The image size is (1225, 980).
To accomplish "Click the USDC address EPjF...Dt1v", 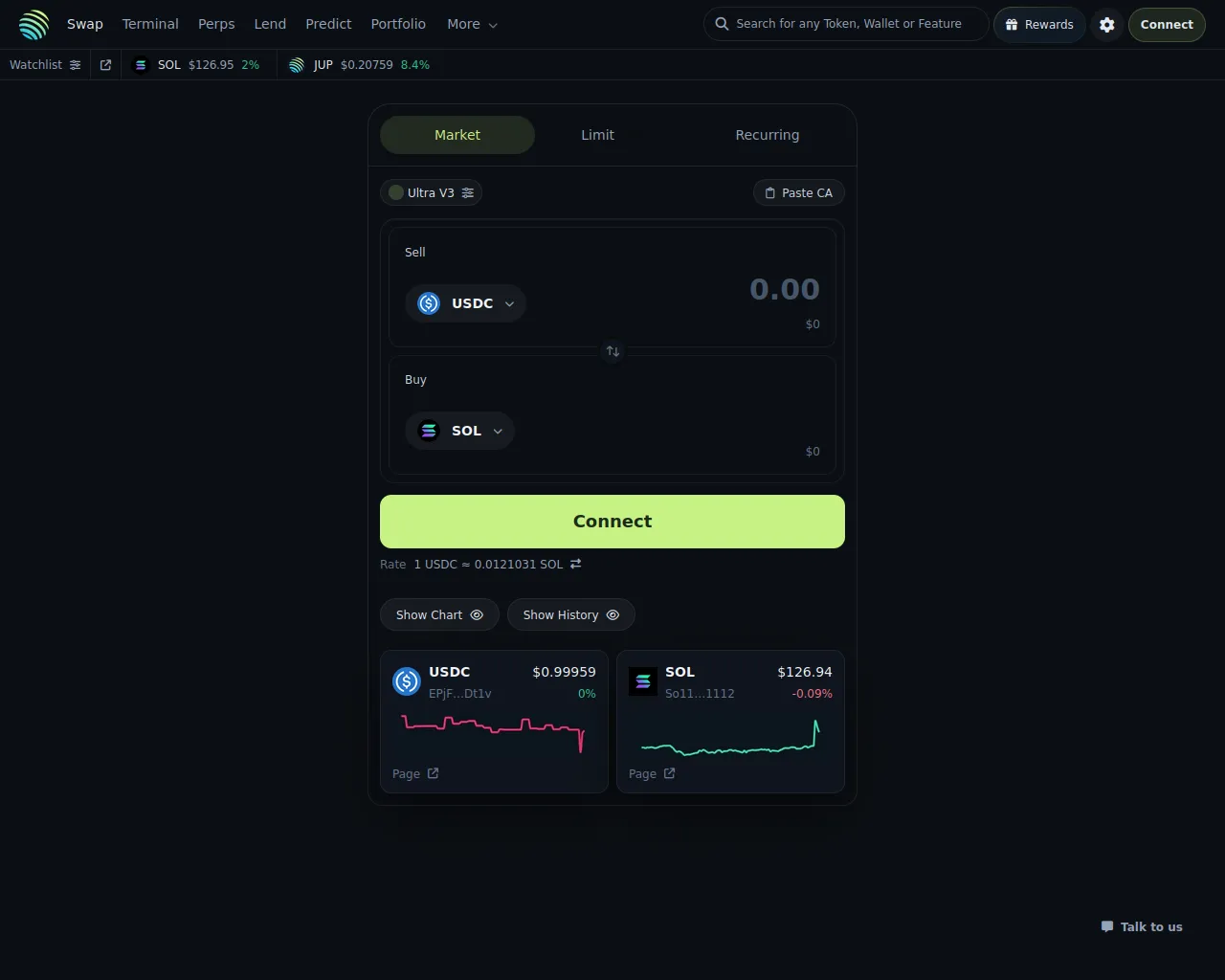I will (x=460, y=694).
